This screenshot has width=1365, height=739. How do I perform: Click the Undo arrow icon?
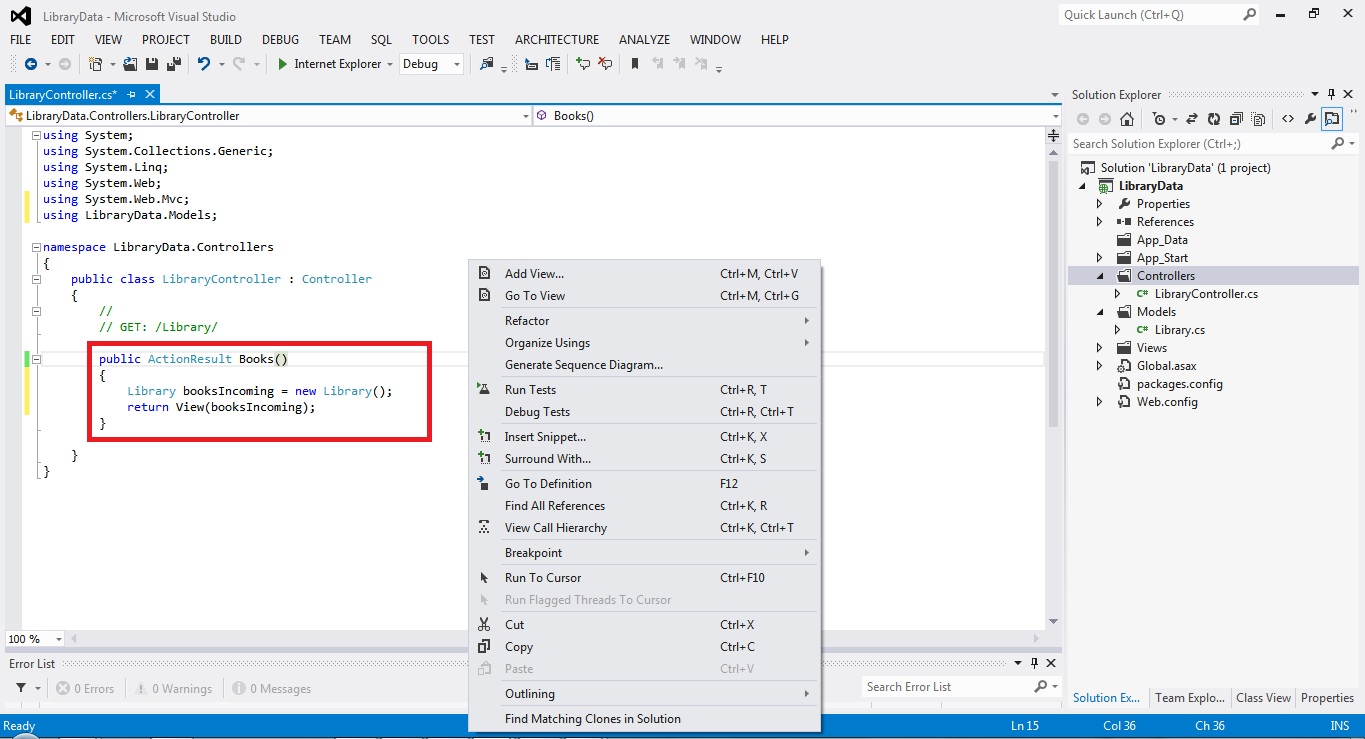(204, 64)
